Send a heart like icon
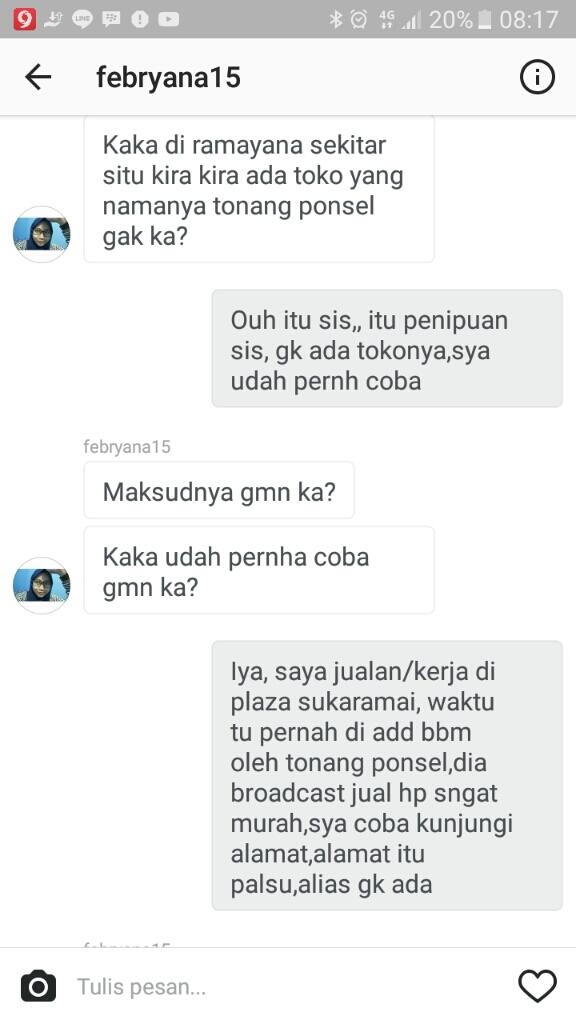Viewport: 576px width, 1024px height. click(x=537, y=985)
